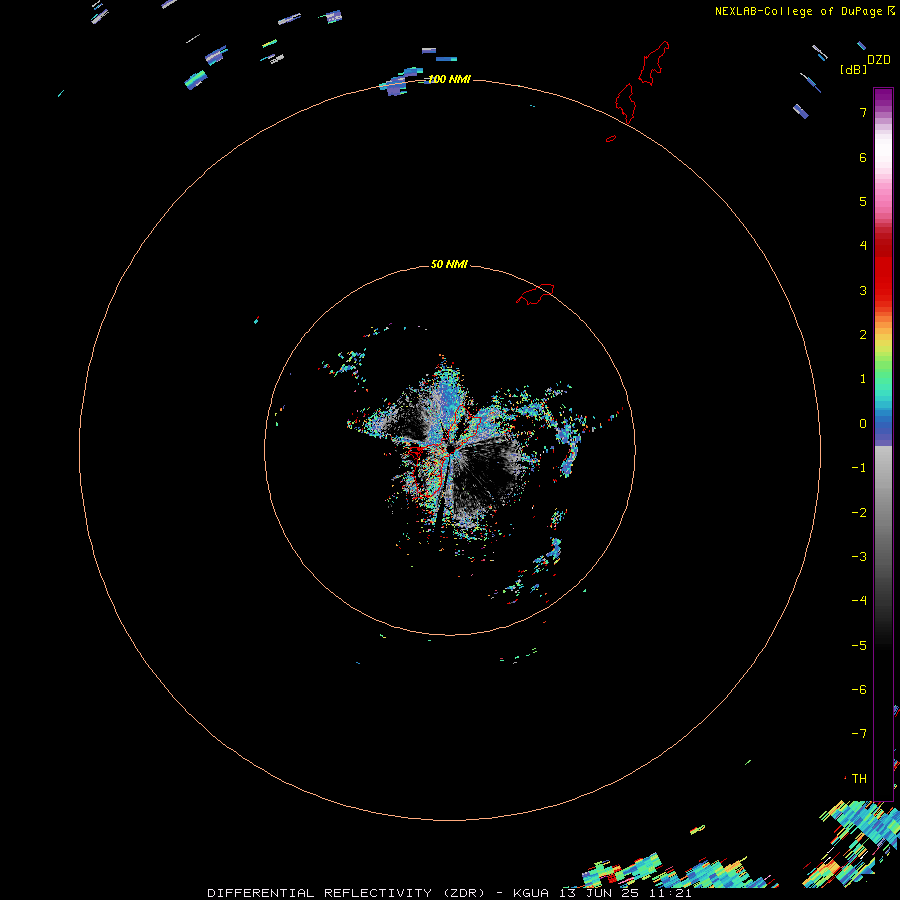The height and width of the screenshot is (900, 900).
Task: Click the 13 JUN 25 11:21 timestamp
Action: coord(626,893)
